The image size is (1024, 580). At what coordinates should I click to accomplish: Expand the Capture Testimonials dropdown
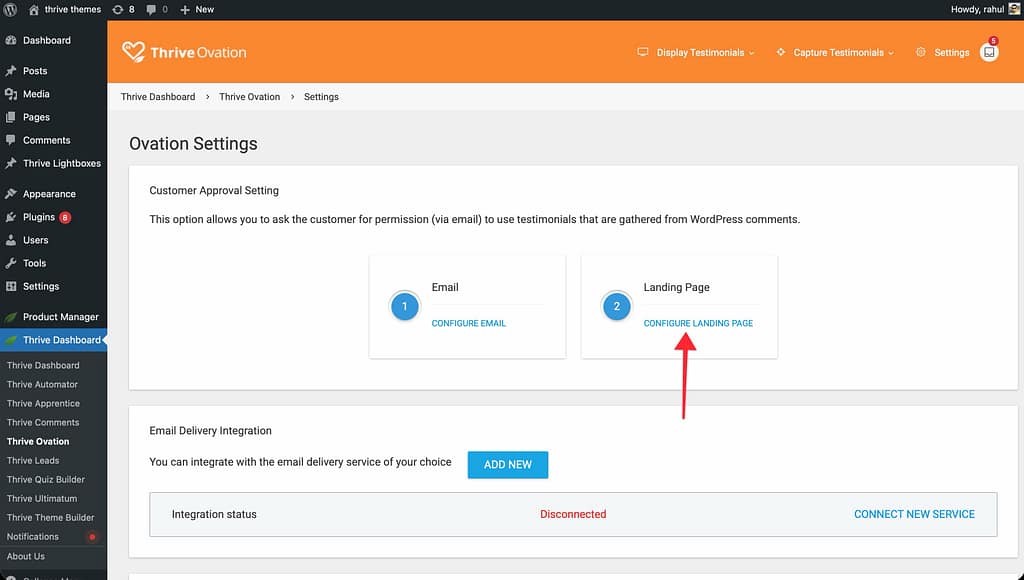tap(834, 53)
